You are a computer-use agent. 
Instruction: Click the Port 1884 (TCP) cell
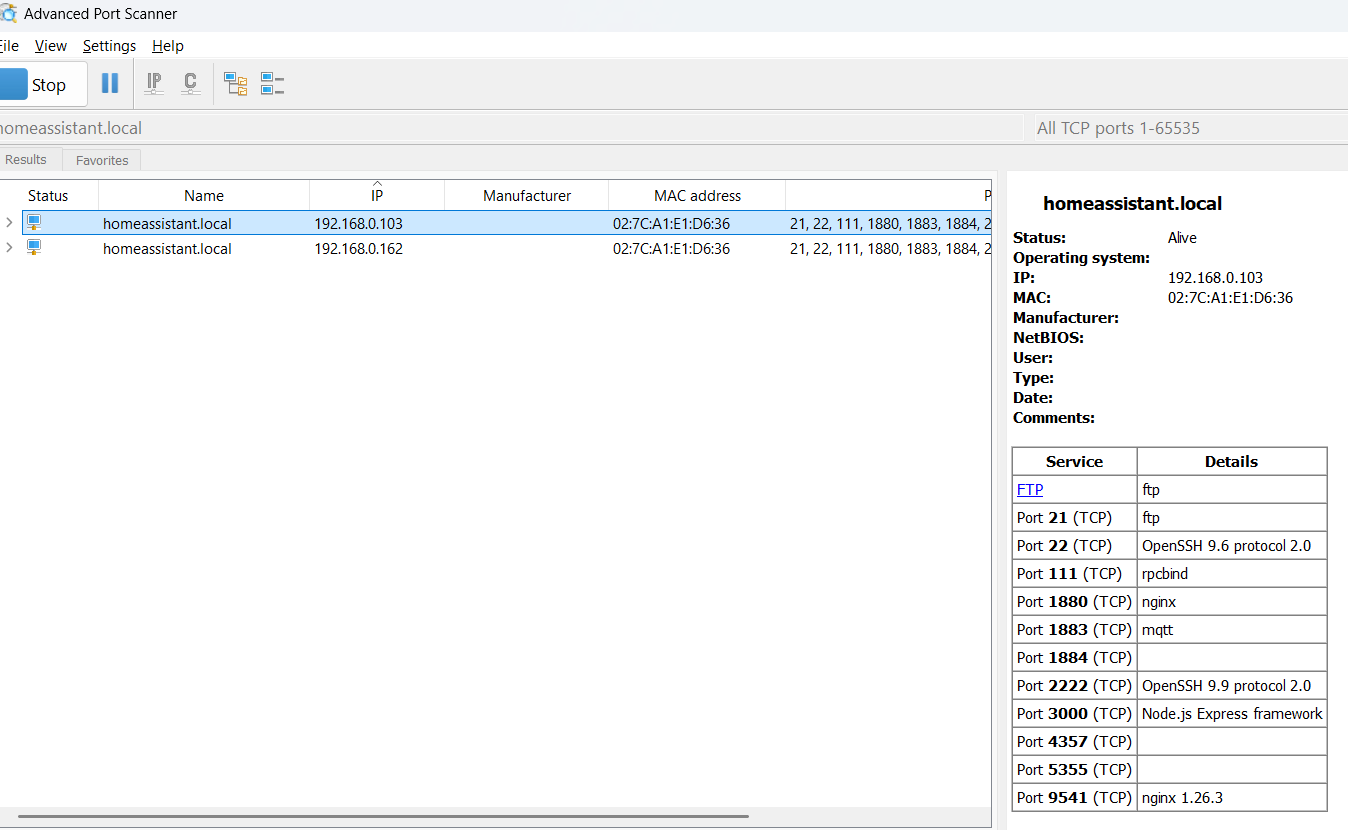pyautogui.click(x=1075, y=658)
